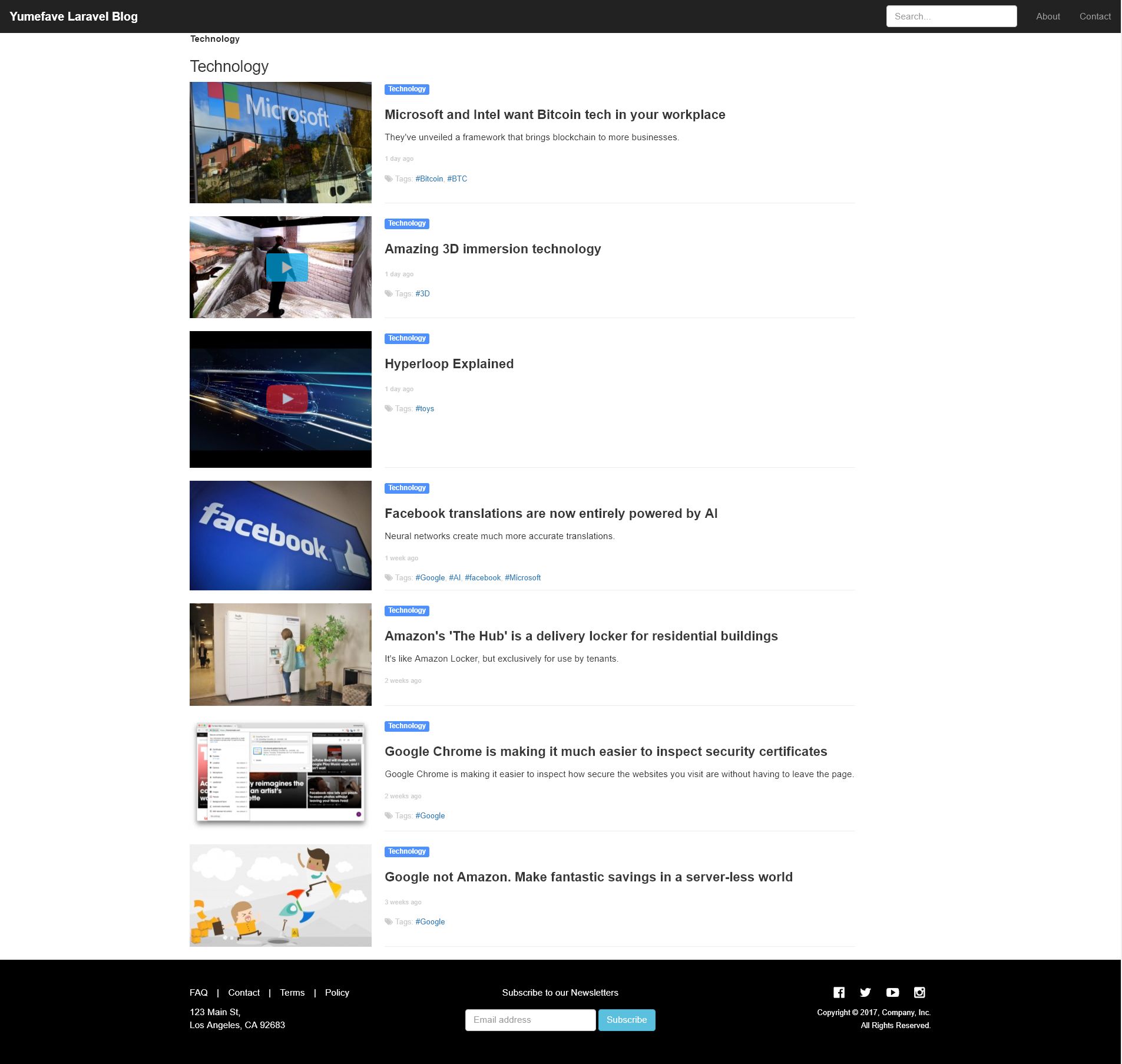The image size is (1122, 1064).
Task: Click Technology badge above 3D immersion article
Action: (406, 224)
